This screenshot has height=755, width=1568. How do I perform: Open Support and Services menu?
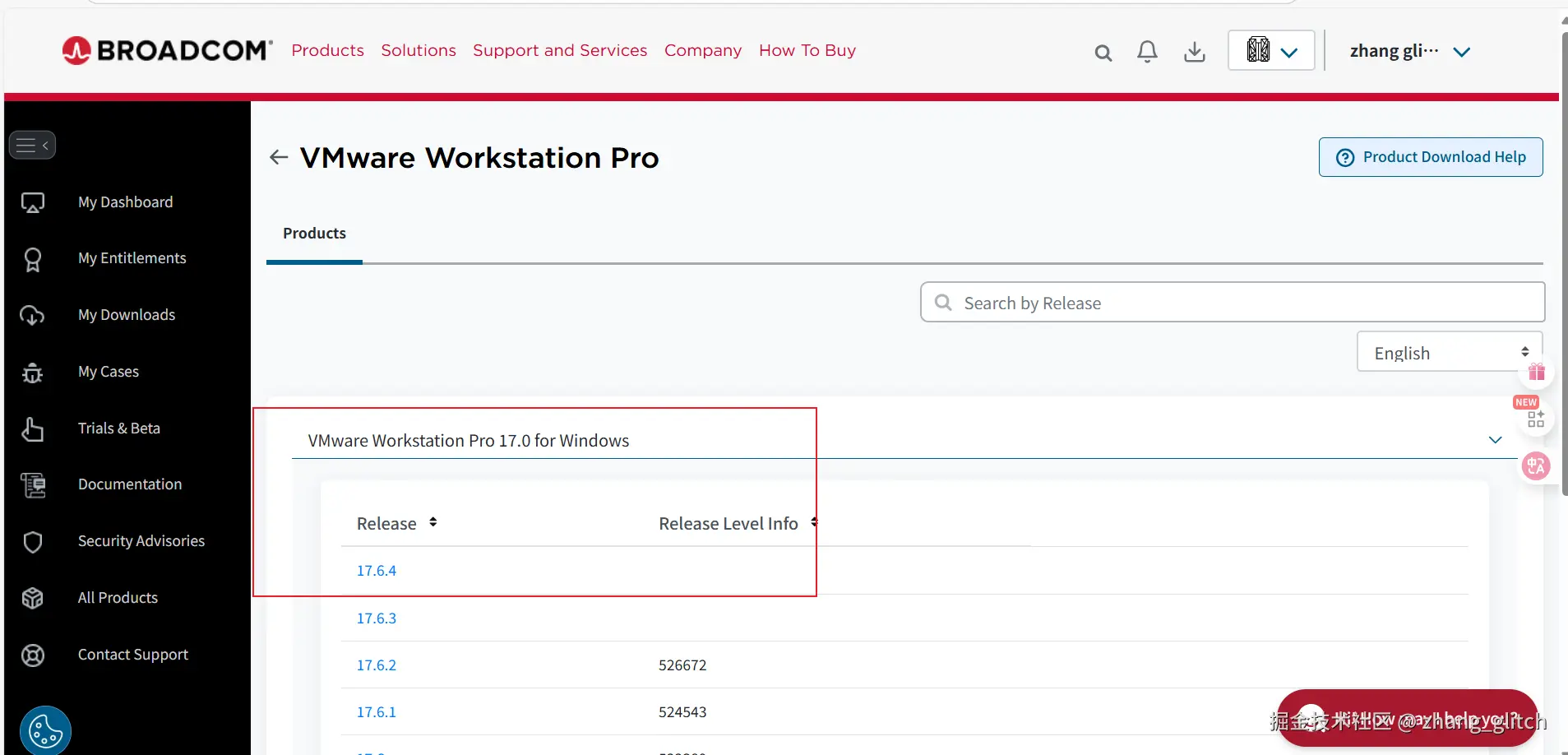point(560,50)
